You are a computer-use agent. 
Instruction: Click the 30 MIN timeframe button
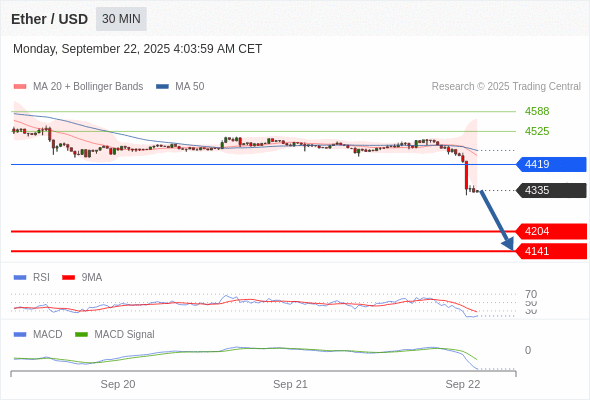click(x=121, y=19)
